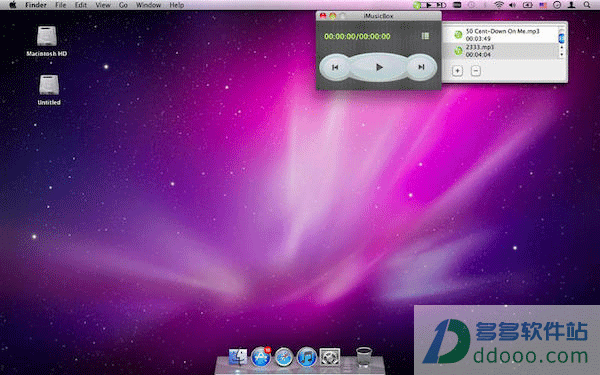Image resolution: width=600 pixels, height=375 pixels.
Task: Open the user account menu icon
Action: [572, 5]
